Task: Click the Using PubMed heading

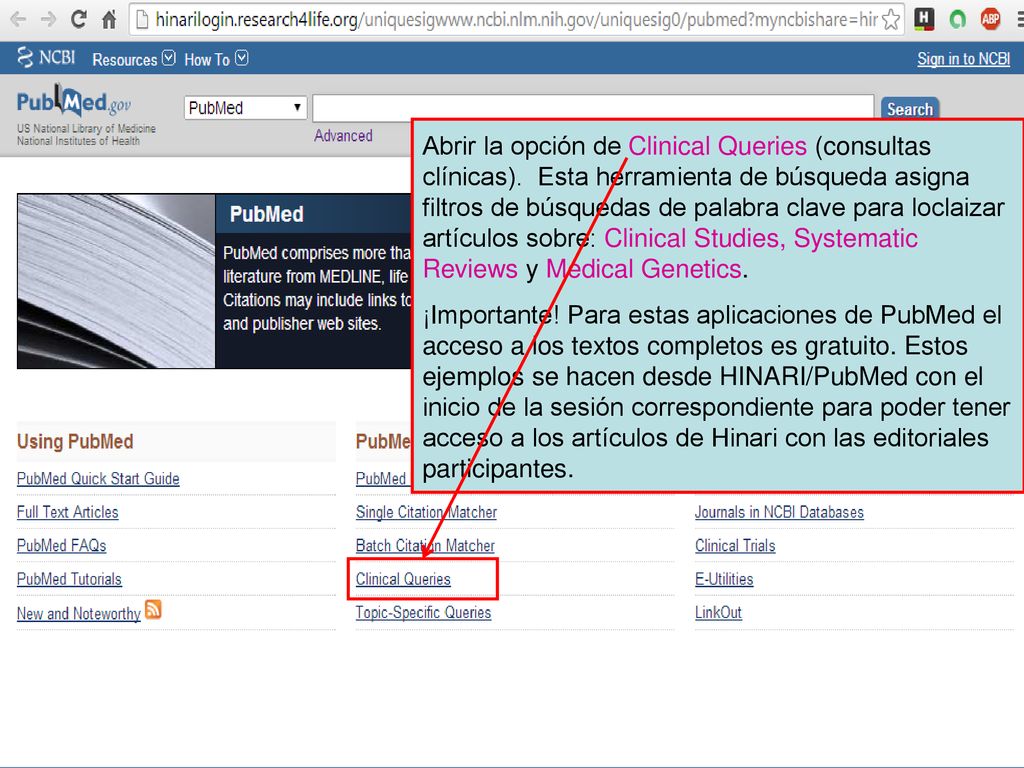Action: click(x=75, y=441)
